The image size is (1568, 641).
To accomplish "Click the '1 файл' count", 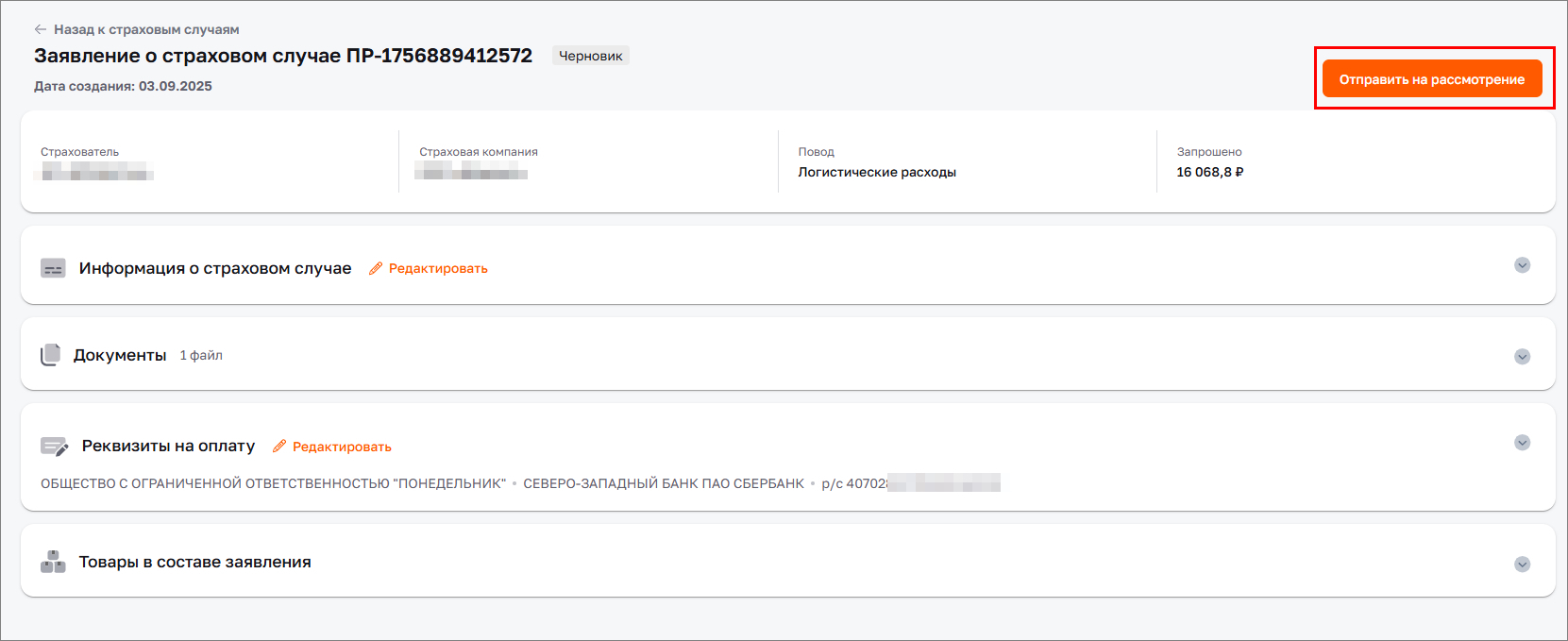I will [x=201, y=355].
